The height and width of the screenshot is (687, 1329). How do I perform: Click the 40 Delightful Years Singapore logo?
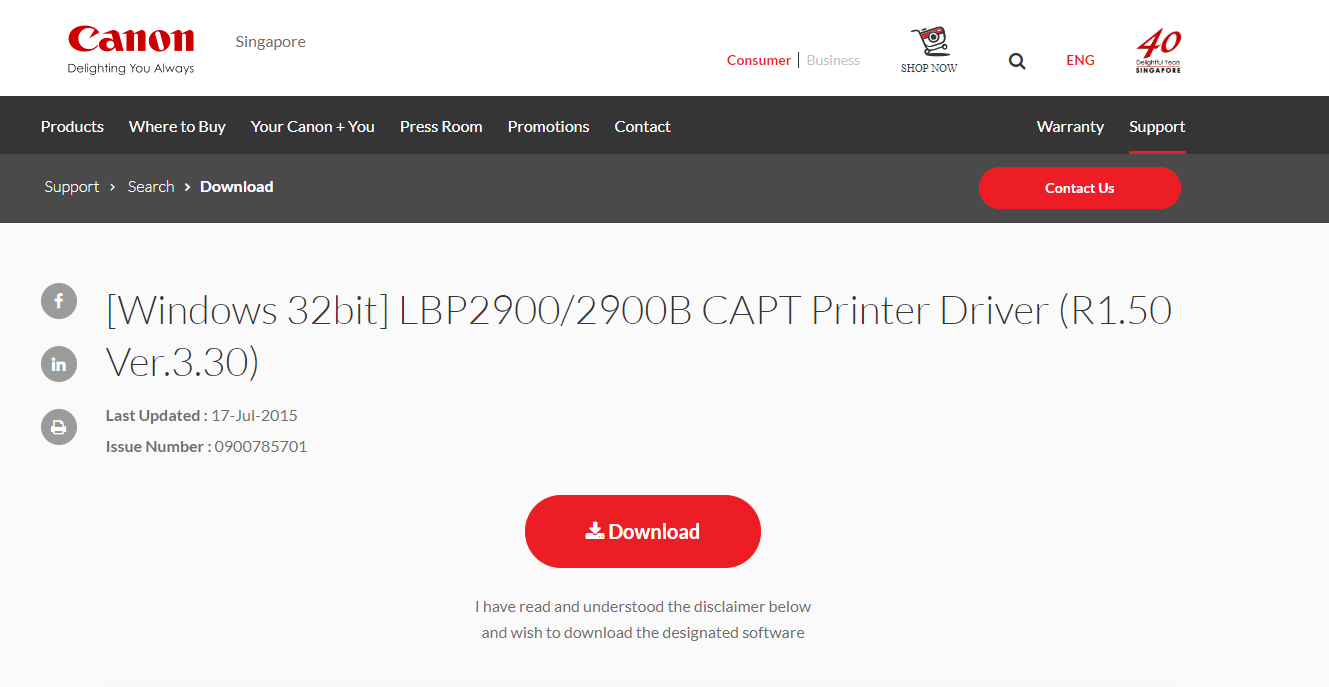(1158, 51)
